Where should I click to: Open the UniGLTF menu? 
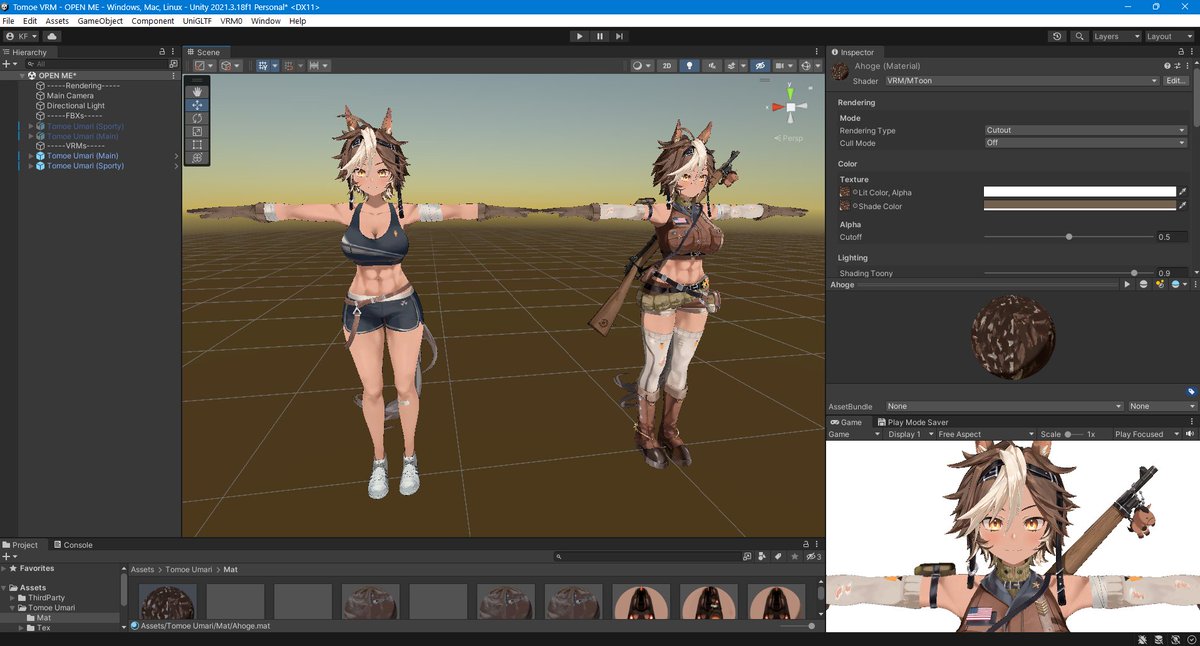[x=197, y=20]
